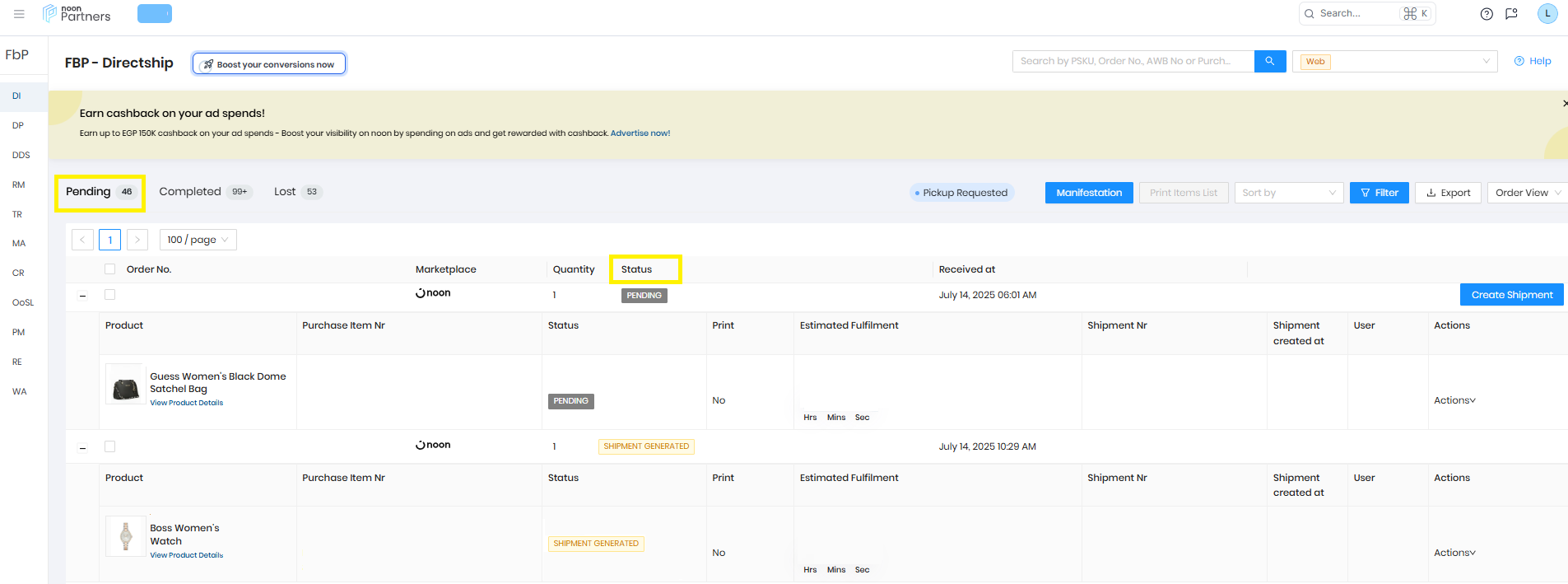Open the DI sidebar item
Screen dimensions: 1568x584
point(16,96)
